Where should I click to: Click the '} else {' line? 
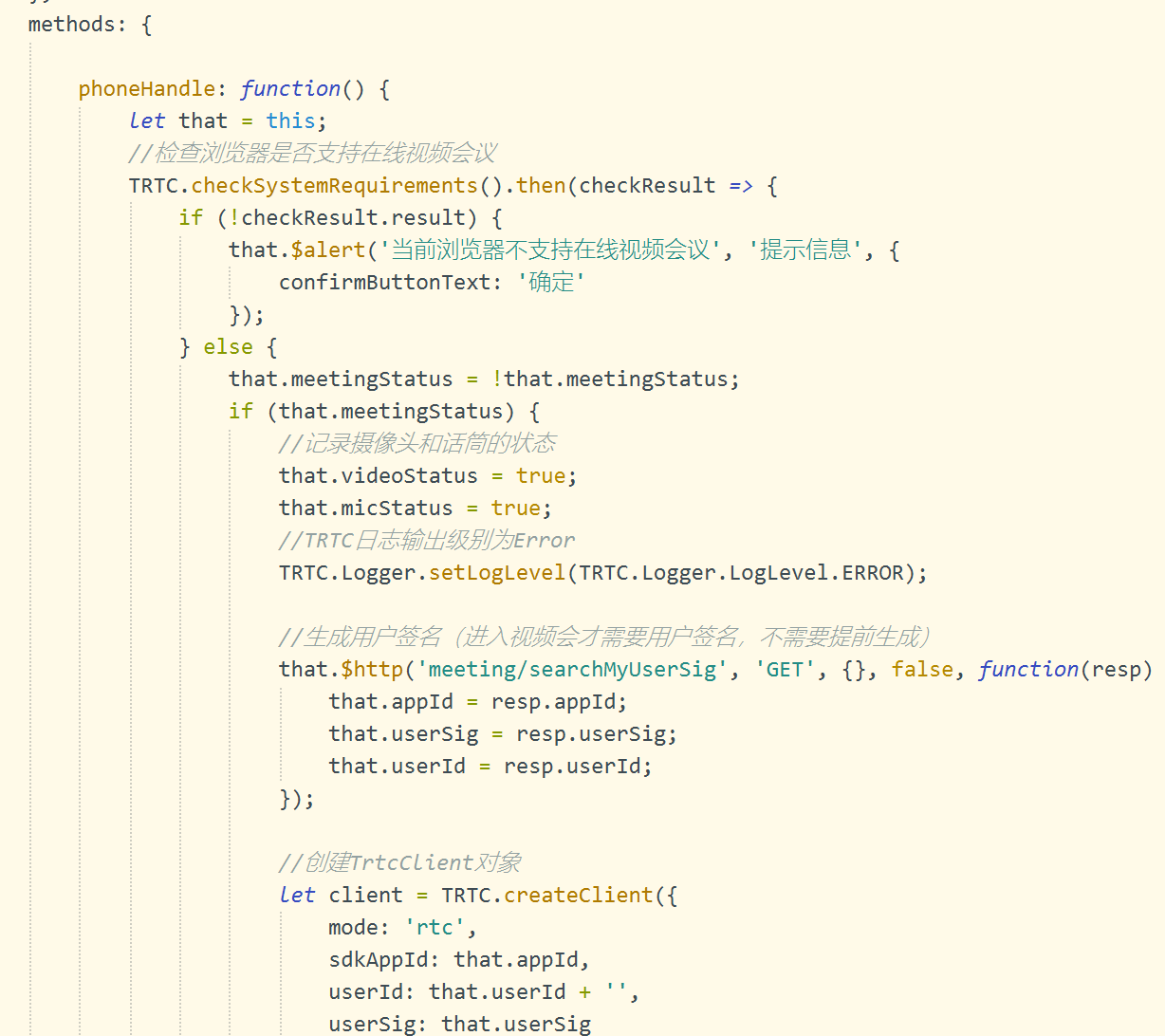click(x=228, y=347)
